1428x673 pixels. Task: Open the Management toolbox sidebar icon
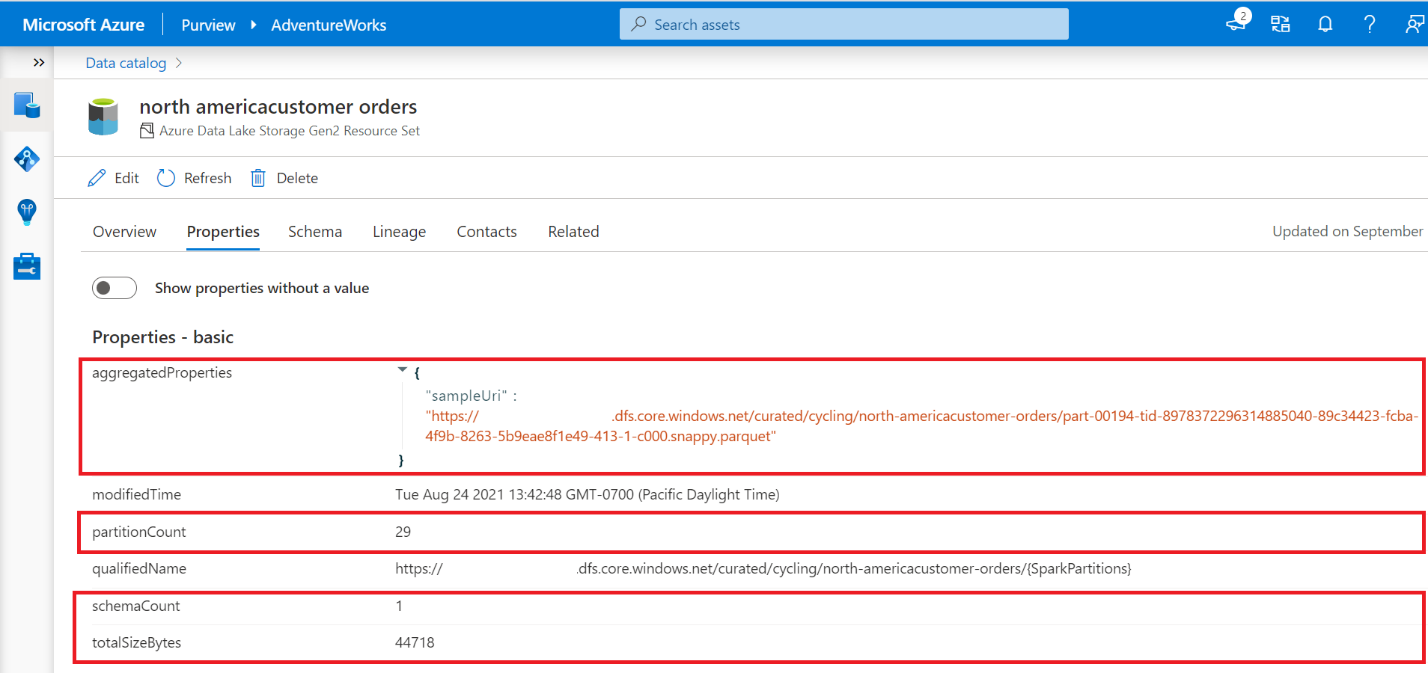pos(27,266)
